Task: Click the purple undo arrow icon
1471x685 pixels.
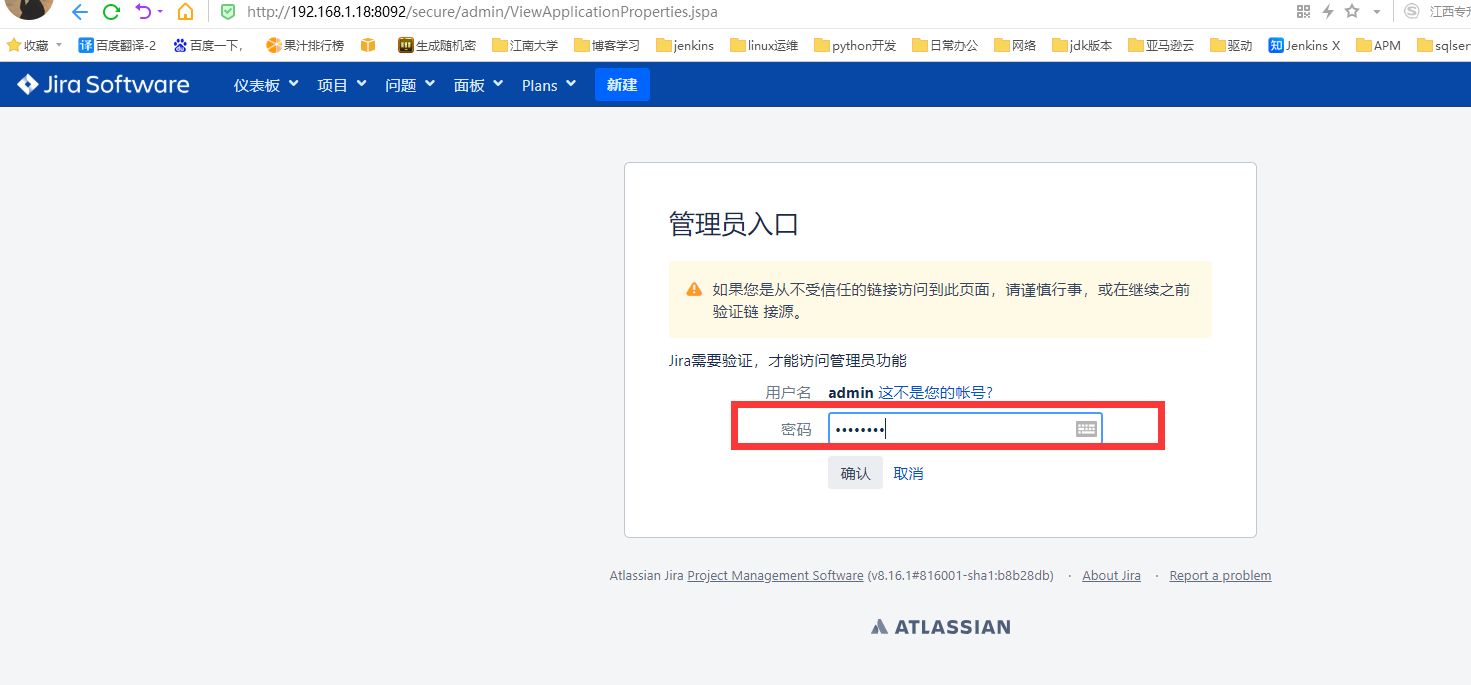Action: pyautogui.click(x=144, y=12)
